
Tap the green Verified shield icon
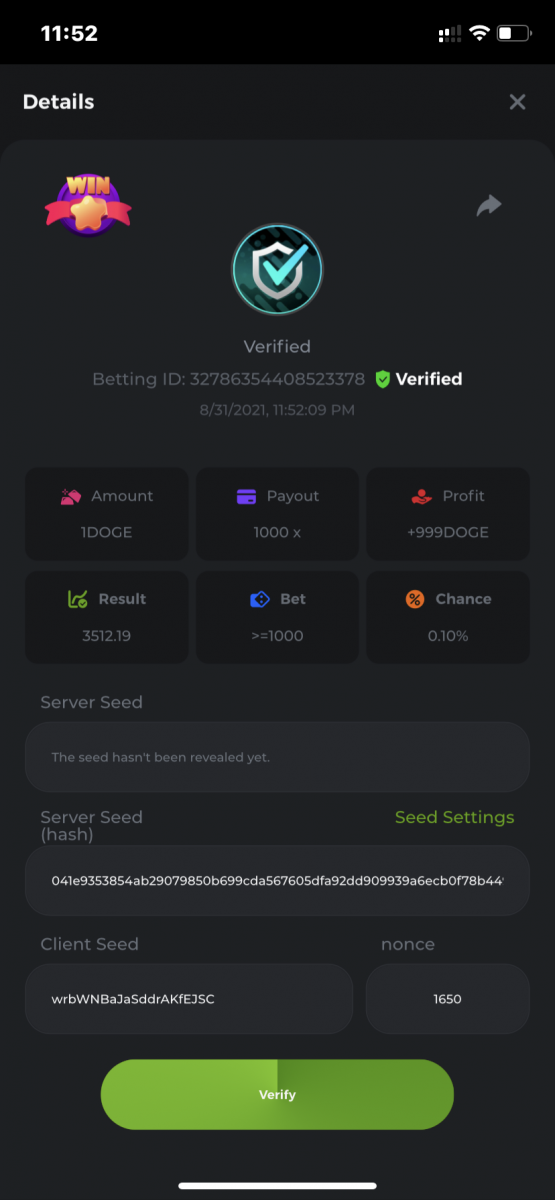tap(382, 379)
